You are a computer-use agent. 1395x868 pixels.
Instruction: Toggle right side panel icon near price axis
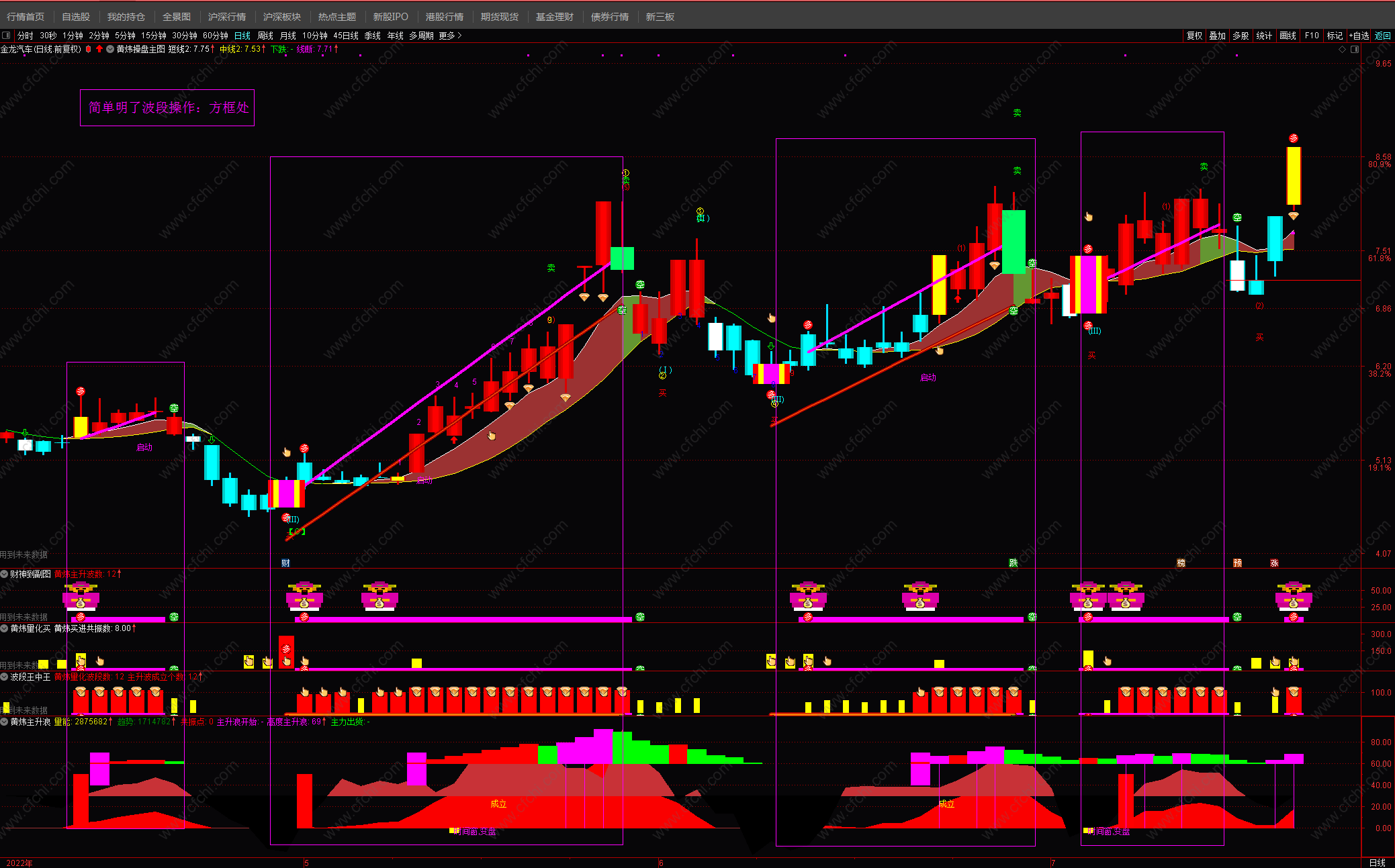click(x=1354, y=49)
